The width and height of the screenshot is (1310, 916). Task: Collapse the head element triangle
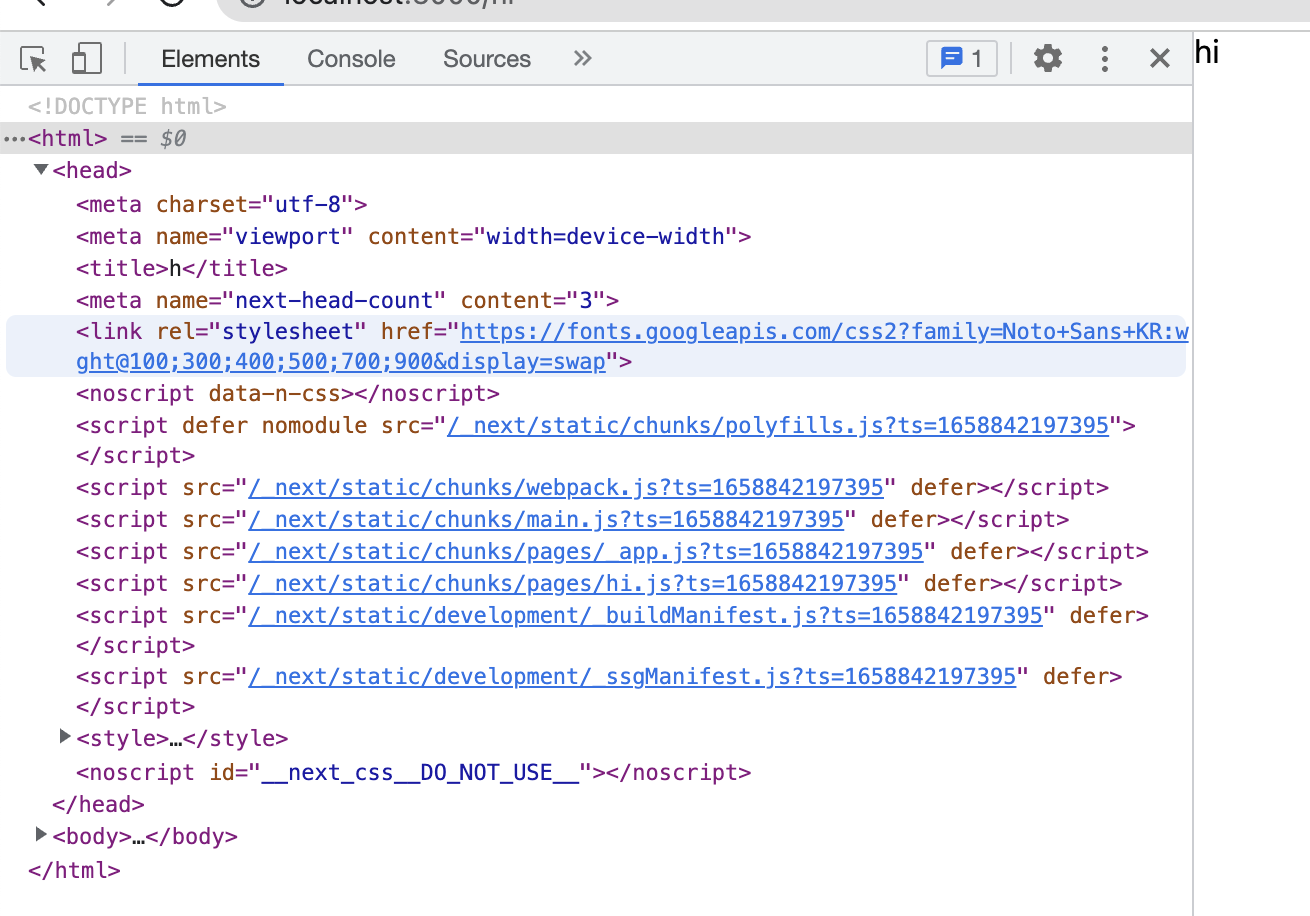click(x=41, y=170)
